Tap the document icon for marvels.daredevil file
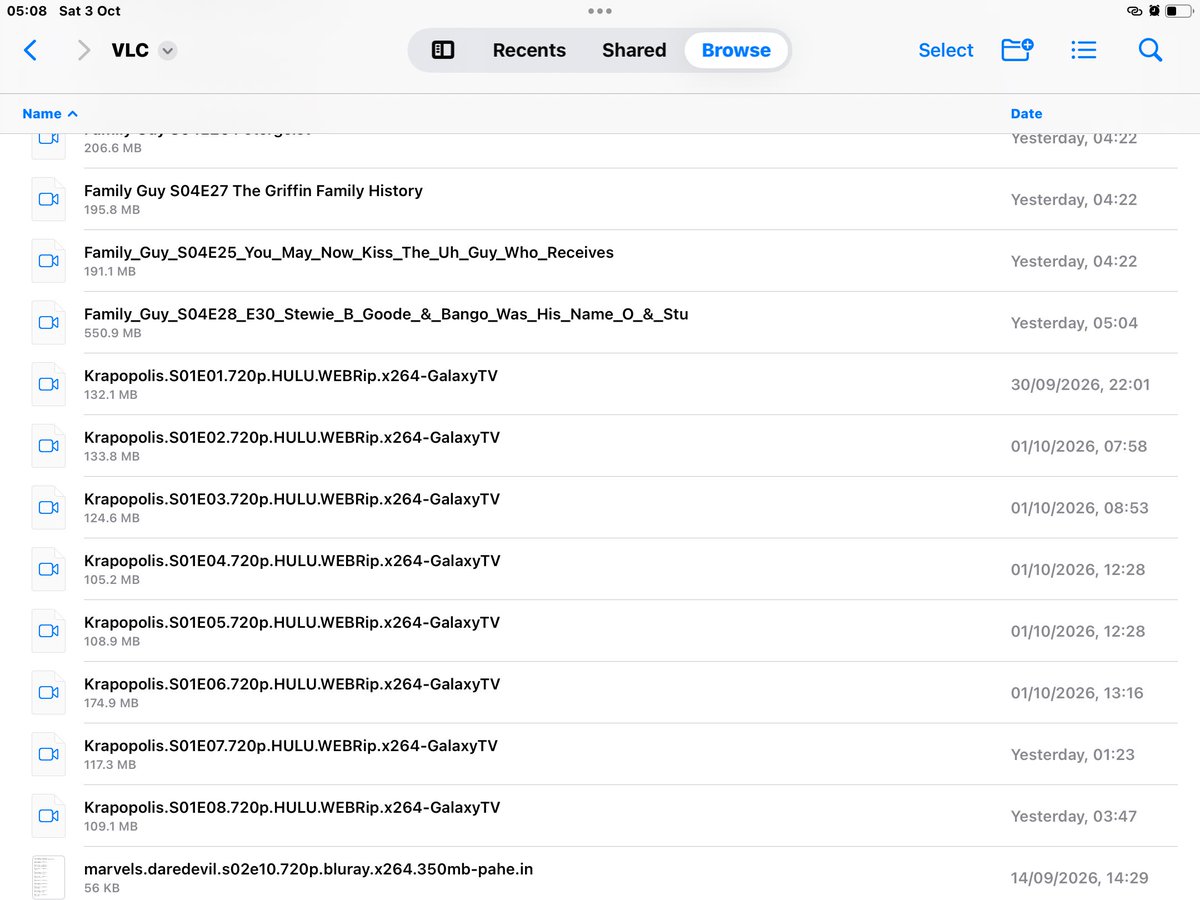The width and height of the screenshot is (1200, 900). [48, 877]
